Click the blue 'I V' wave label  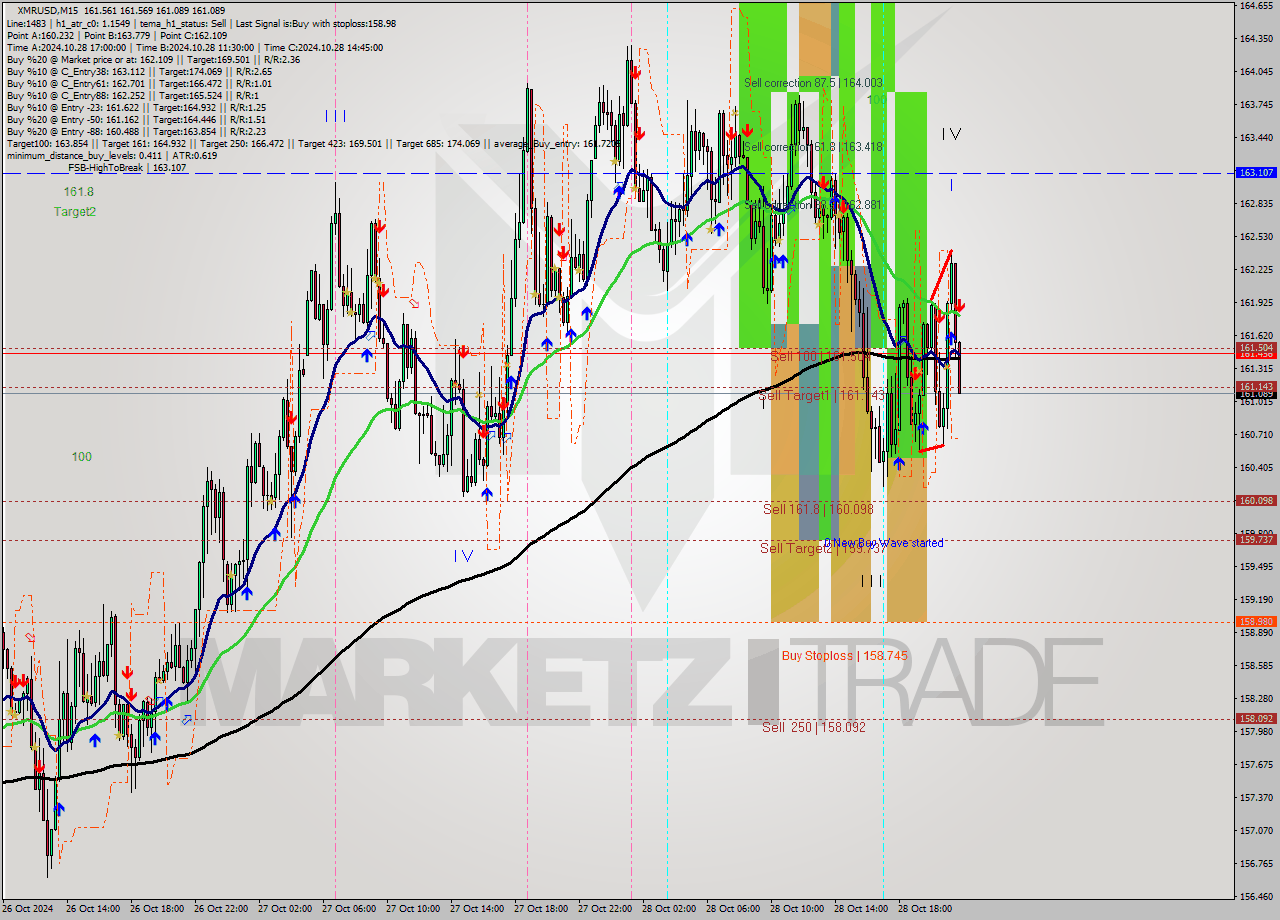(463, 556)
